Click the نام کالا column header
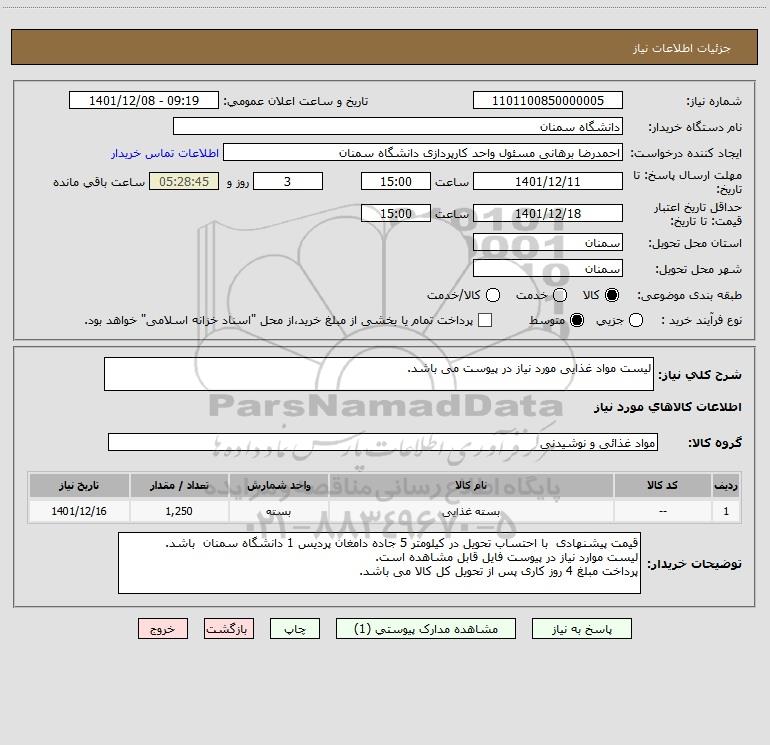Screen dimensions: 770x745 tap(471, 485)
